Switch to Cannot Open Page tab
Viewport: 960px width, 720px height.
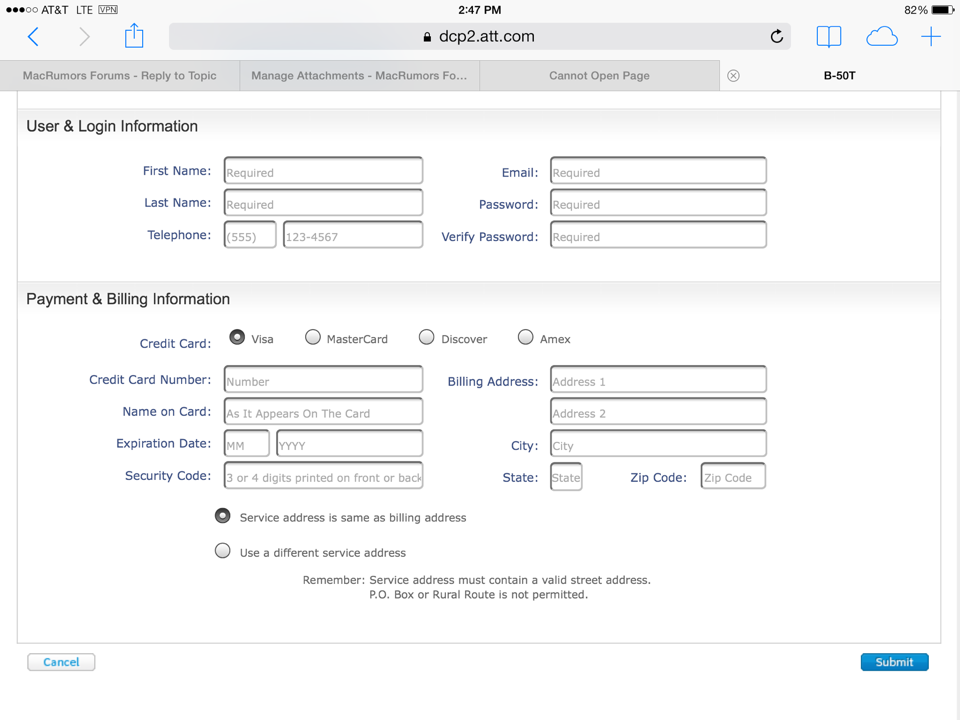pos(599,75)
